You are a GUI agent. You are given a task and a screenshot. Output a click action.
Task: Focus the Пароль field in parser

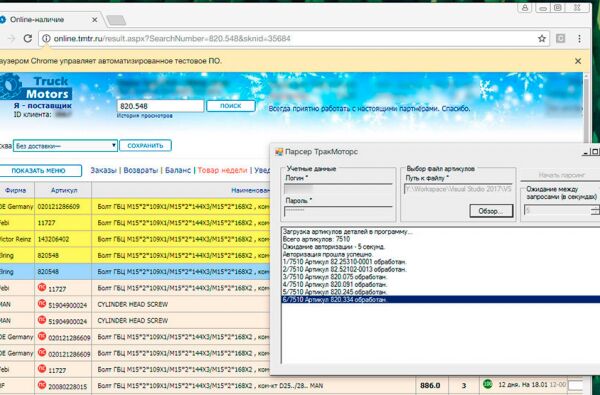pos(338,211)
